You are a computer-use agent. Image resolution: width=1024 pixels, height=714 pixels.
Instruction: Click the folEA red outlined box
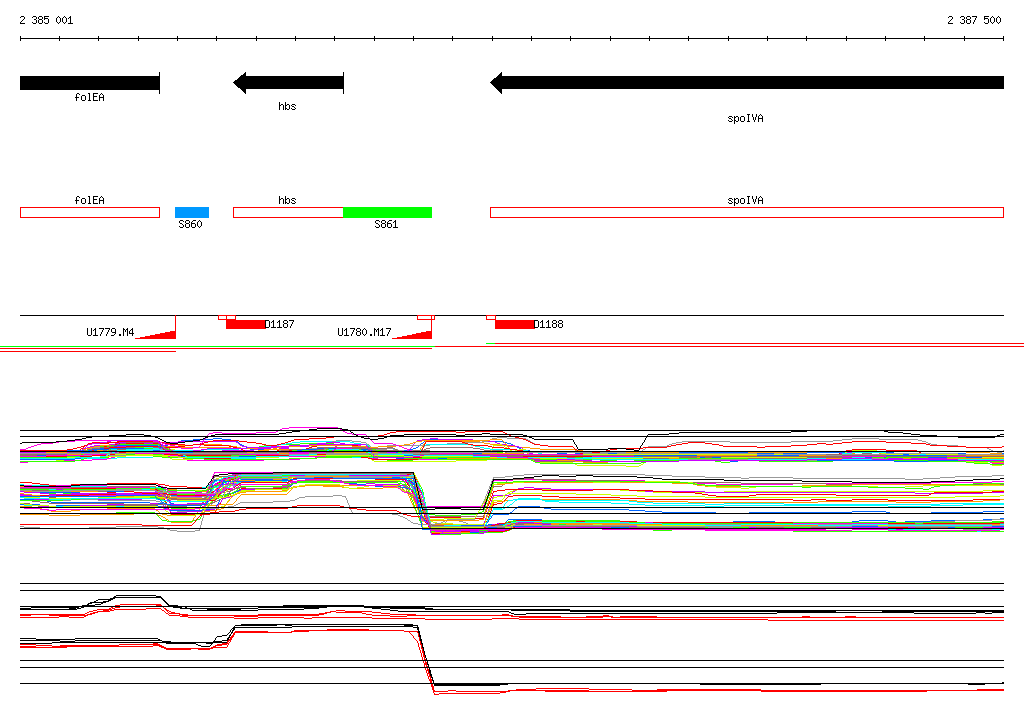coord(90,212)
